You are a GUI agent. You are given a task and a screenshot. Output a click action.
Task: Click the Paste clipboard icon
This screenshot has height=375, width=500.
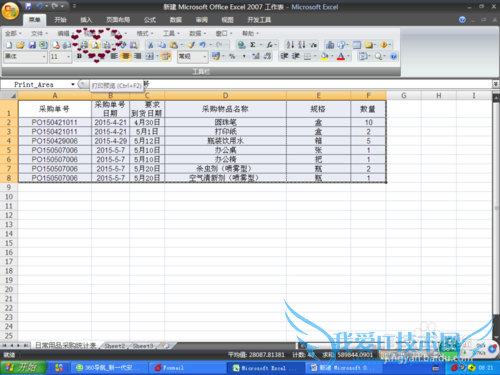(x=173, y=45)
